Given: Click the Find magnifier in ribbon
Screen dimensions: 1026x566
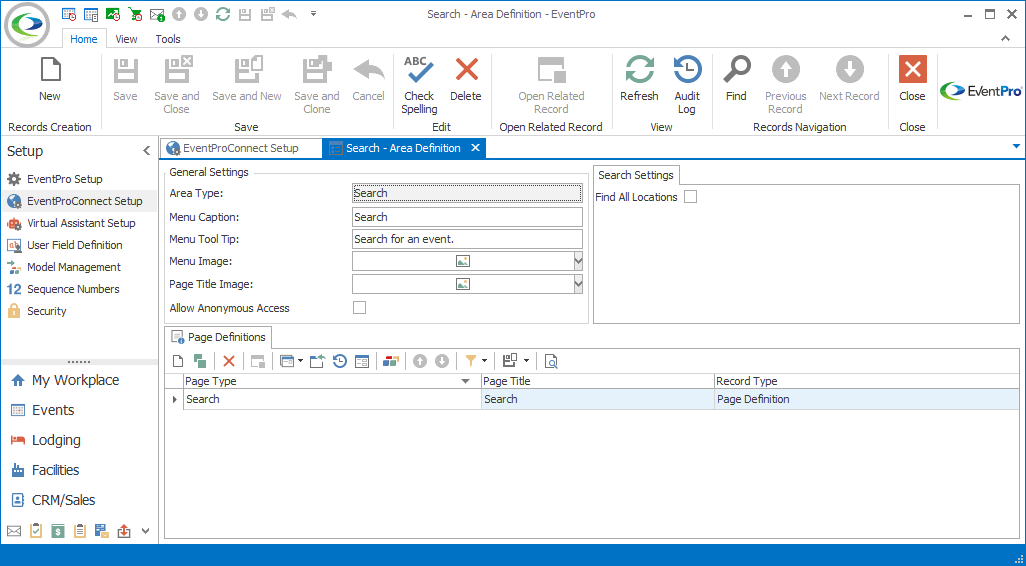Looking at the screenshot, I should click(736, 80).
